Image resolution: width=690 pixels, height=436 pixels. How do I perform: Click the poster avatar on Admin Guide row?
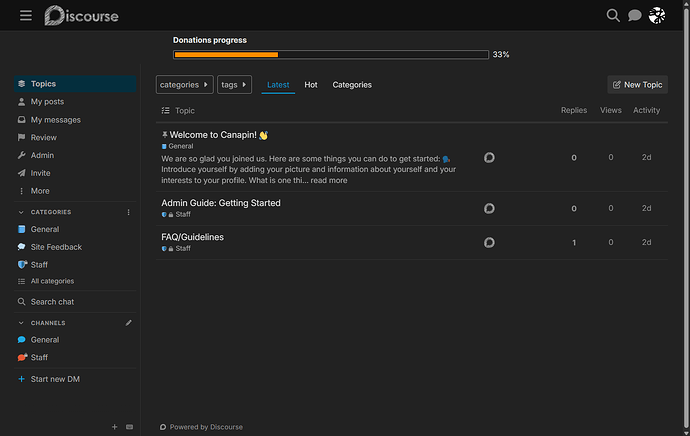(489, 208)
